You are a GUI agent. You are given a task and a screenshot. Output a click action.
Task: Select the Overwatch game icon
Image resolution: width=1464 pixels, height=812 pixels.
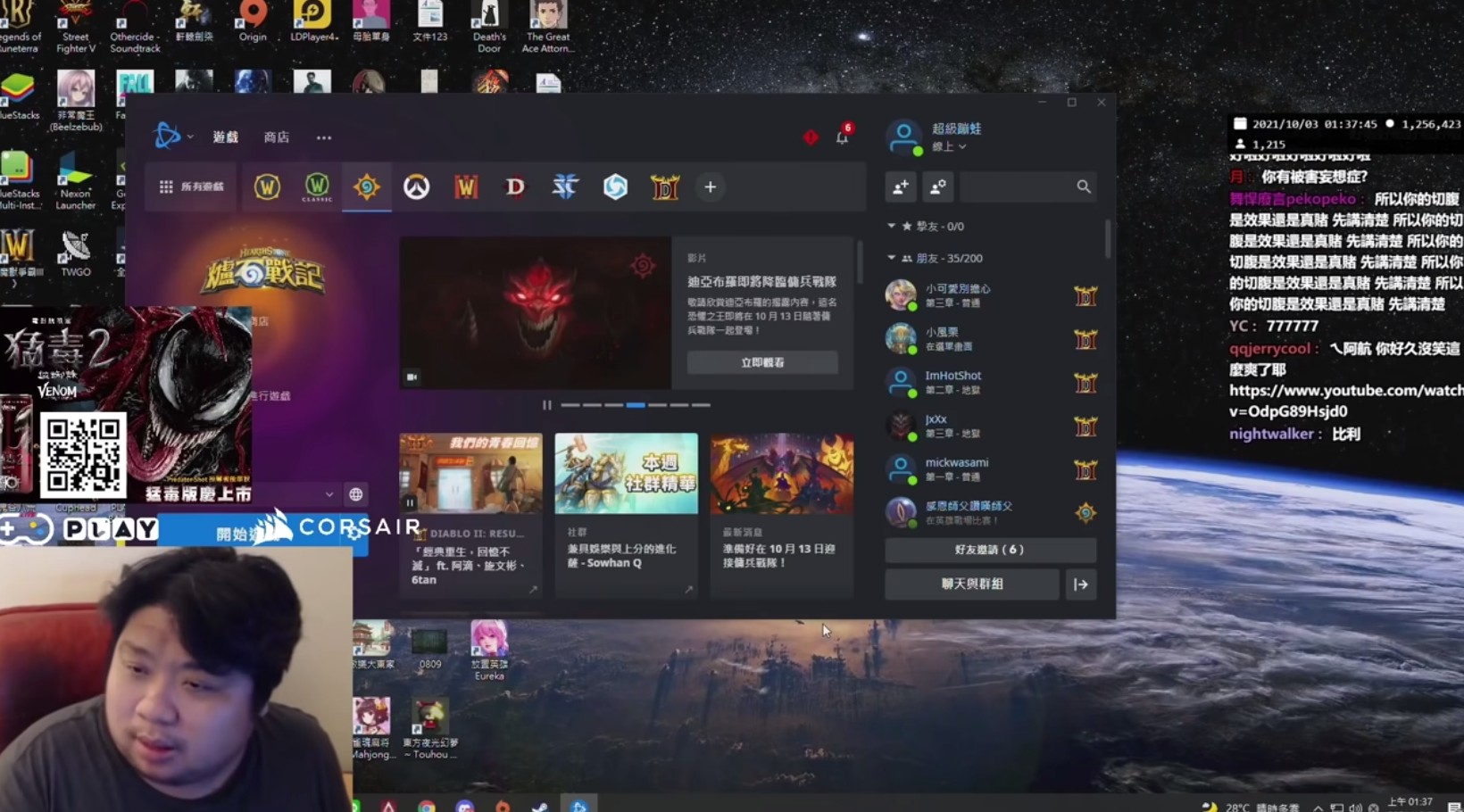[x=417, y=186]
